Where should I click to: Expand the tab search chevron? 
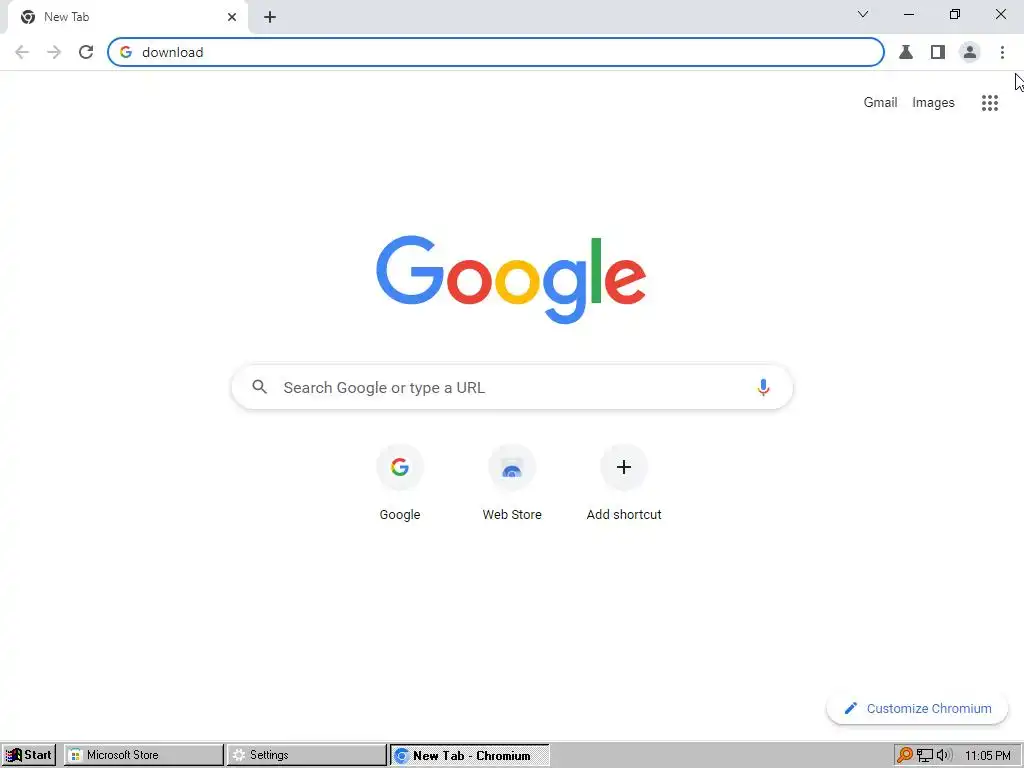coord(863,14)
